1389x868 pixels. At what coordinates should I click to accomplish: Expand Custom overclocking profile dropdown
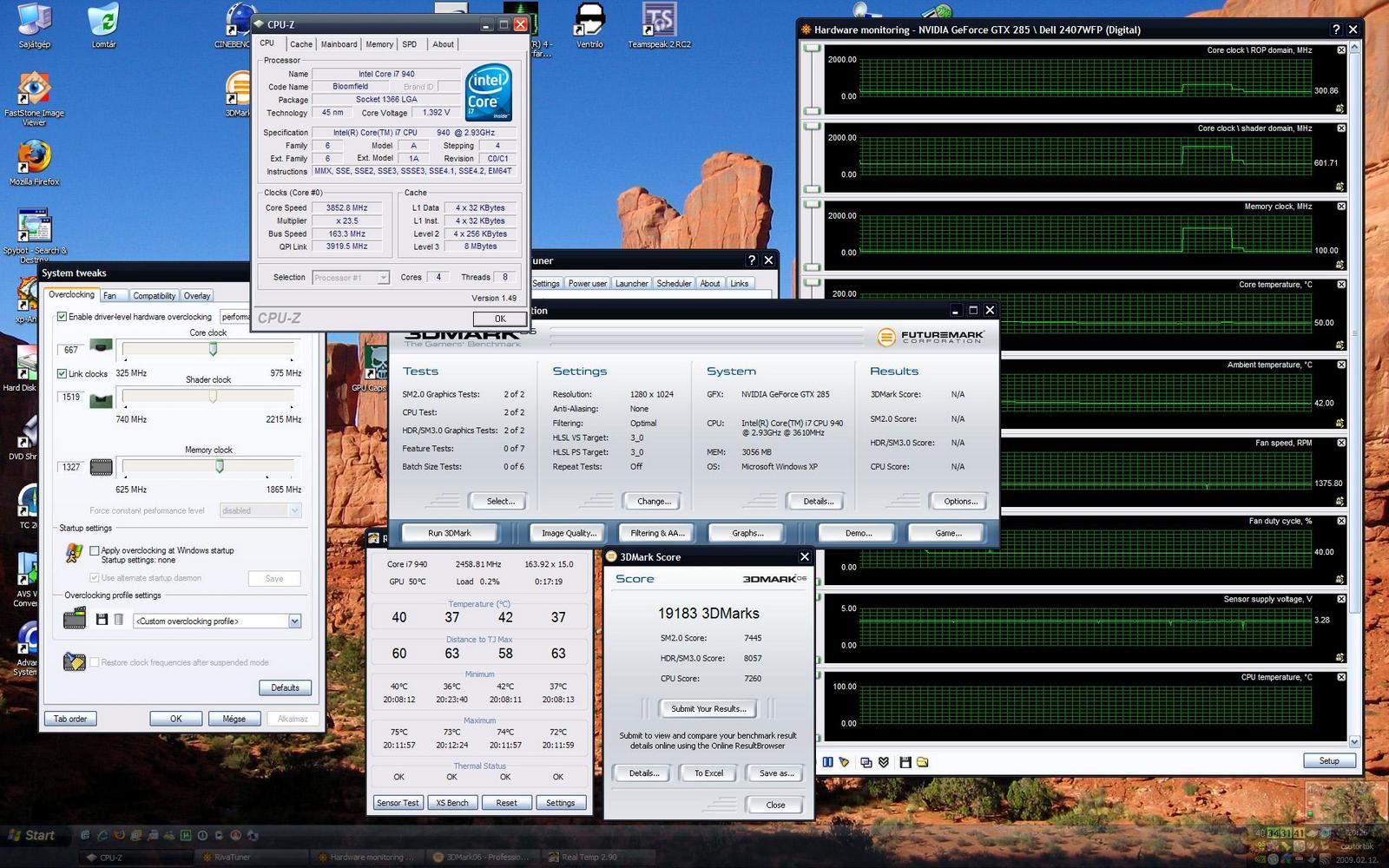pyautogui.click(x=294, y=621)
